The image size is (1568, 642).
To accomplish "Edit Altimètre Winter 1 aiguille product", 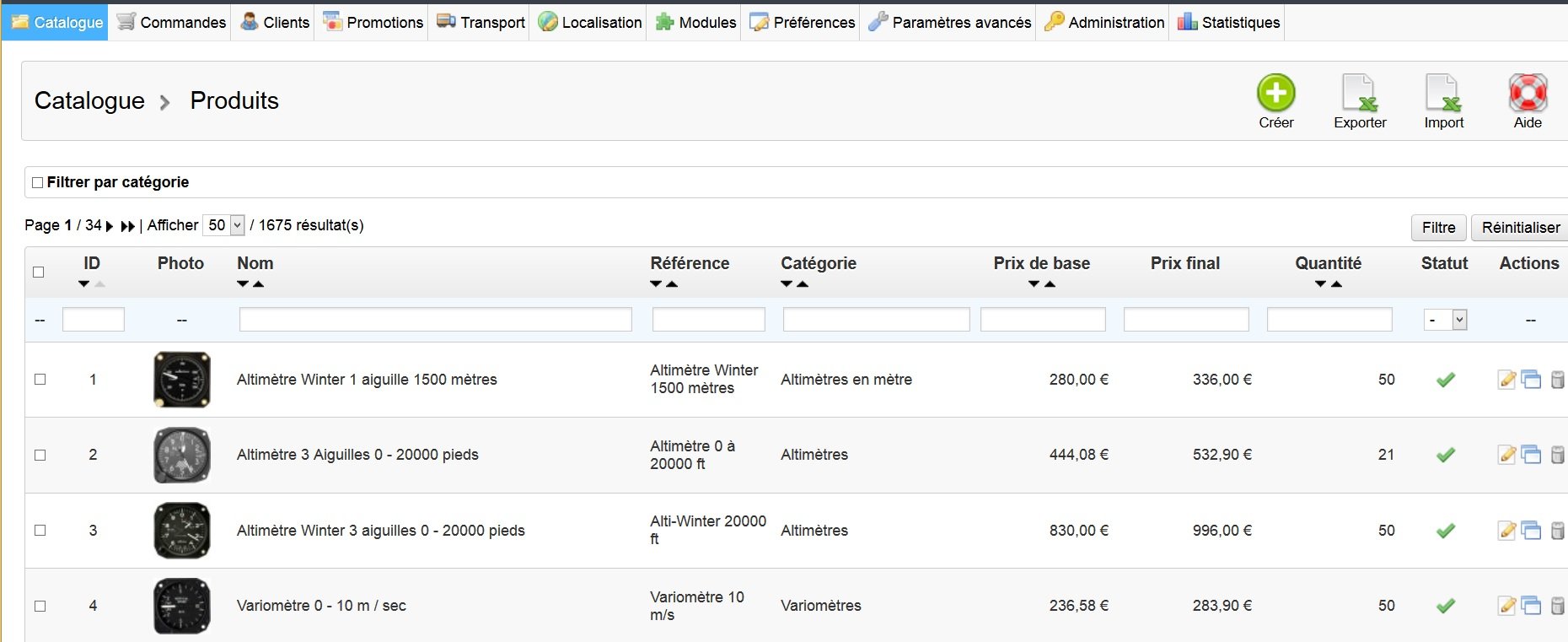I will pos(1506,380).
